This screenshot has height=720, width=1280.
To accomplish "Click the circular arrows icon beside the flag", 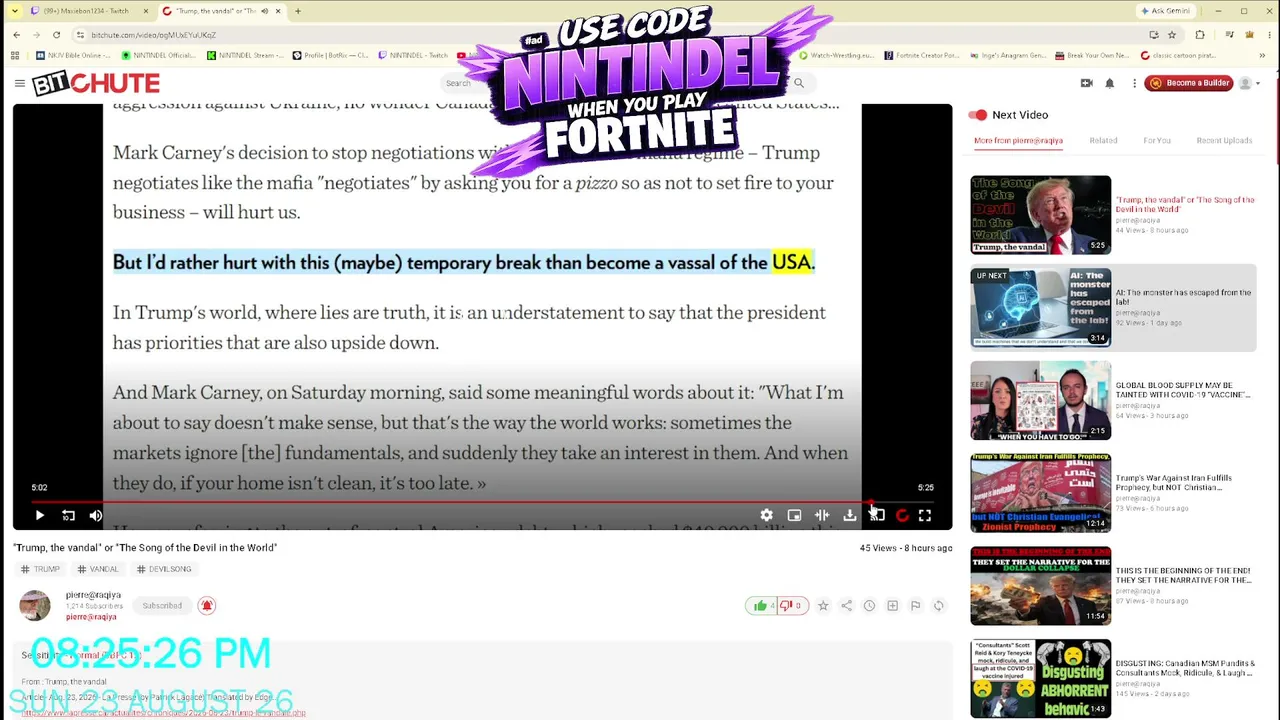I will click(x=938, y=606).
